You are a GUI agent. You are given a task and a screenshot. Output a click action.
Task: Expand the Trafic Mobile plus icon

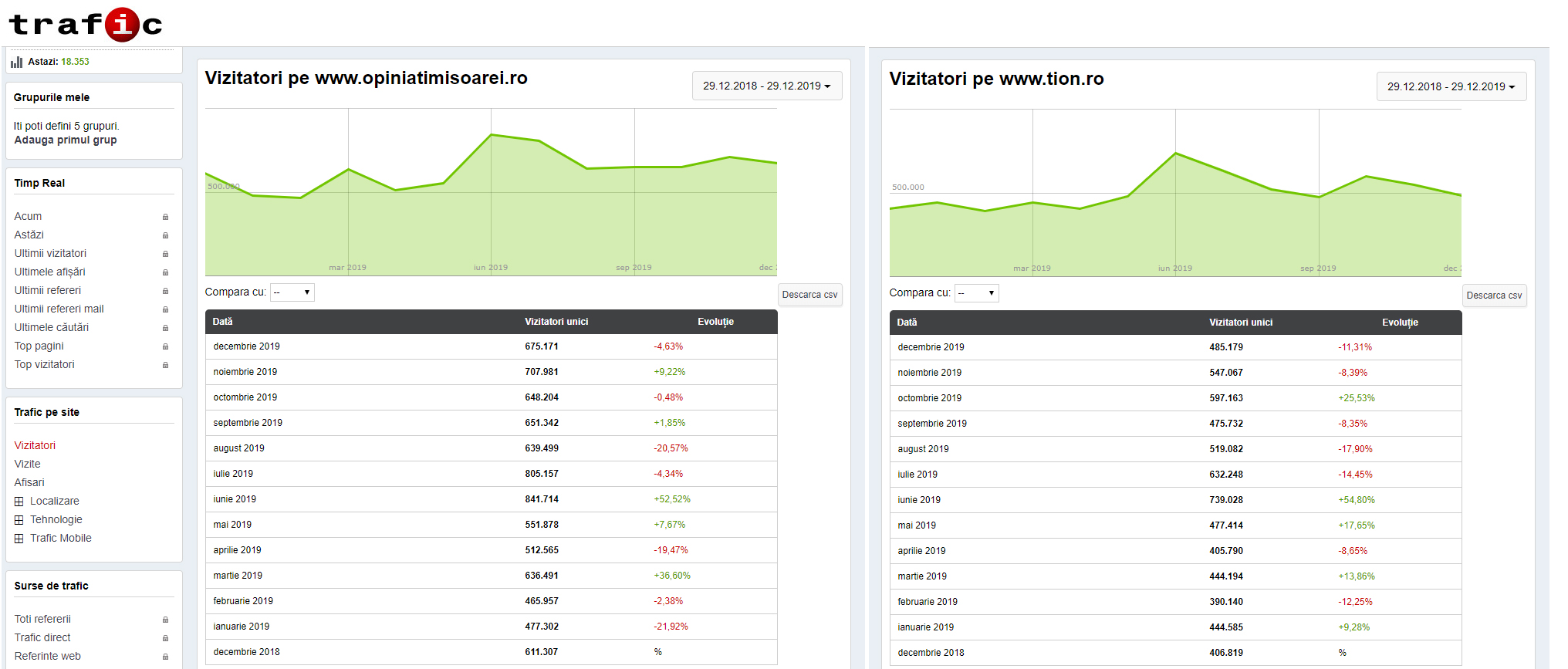tap(19, 539)
